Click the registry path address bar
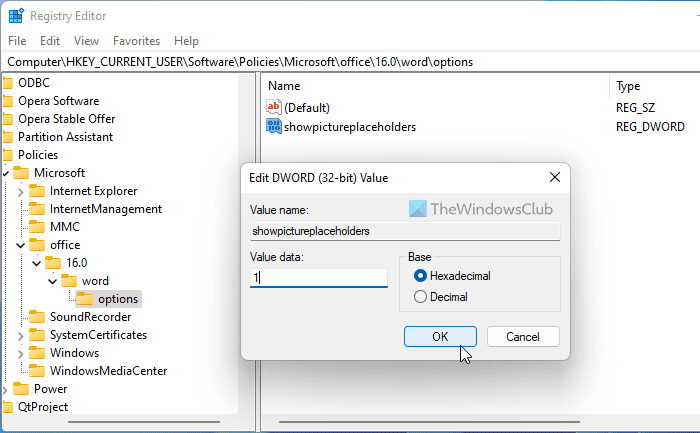Screen dimensions: 700x433 [x=350, y=62]
